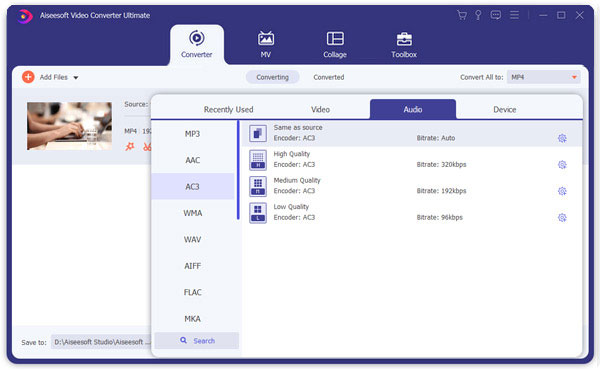Open the Toolbox tab
The width and height of the screenshot is (600, 370).
coord(404,44)
